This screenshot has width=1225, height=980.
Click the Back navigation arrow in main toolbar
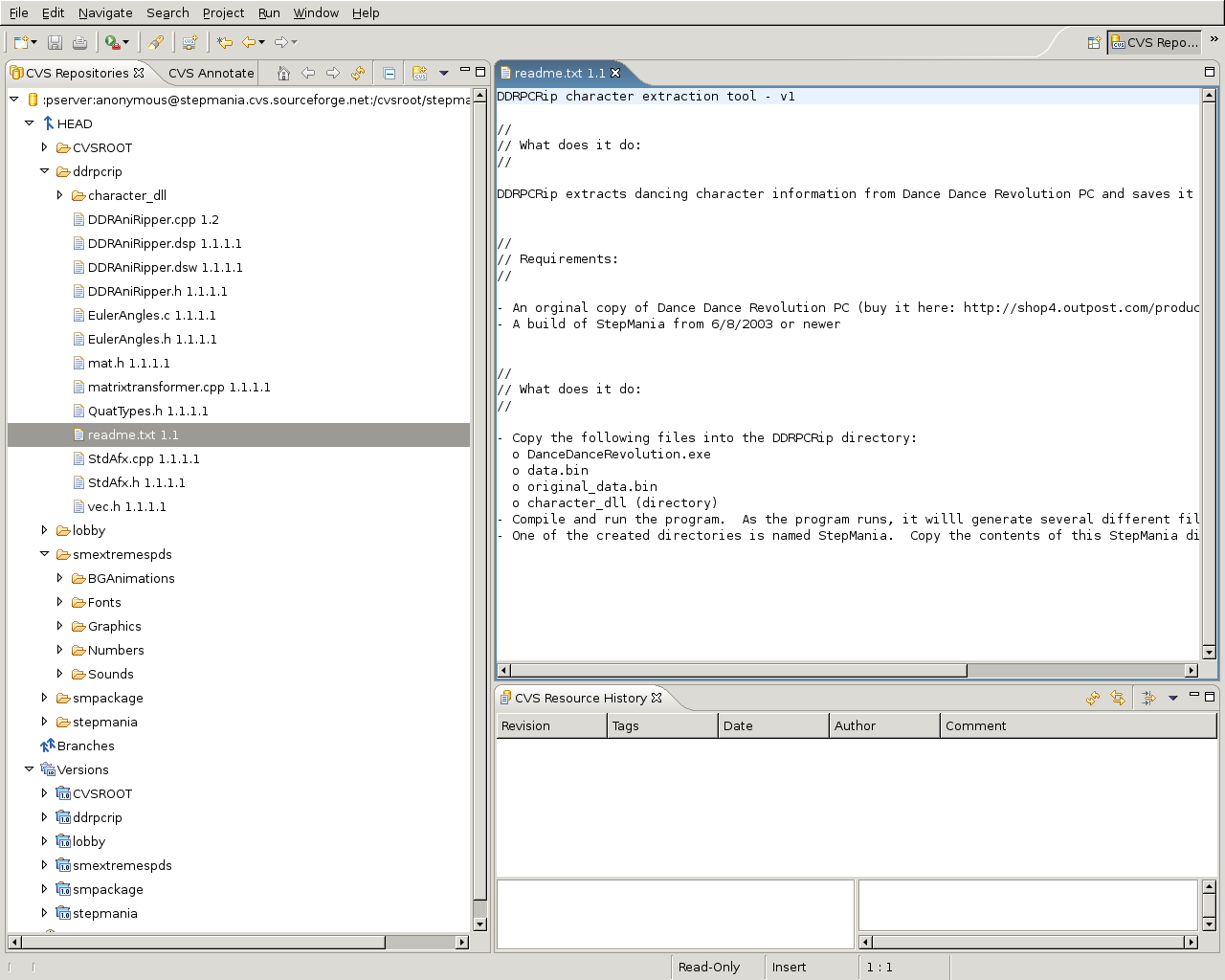[x=249, y=42]
